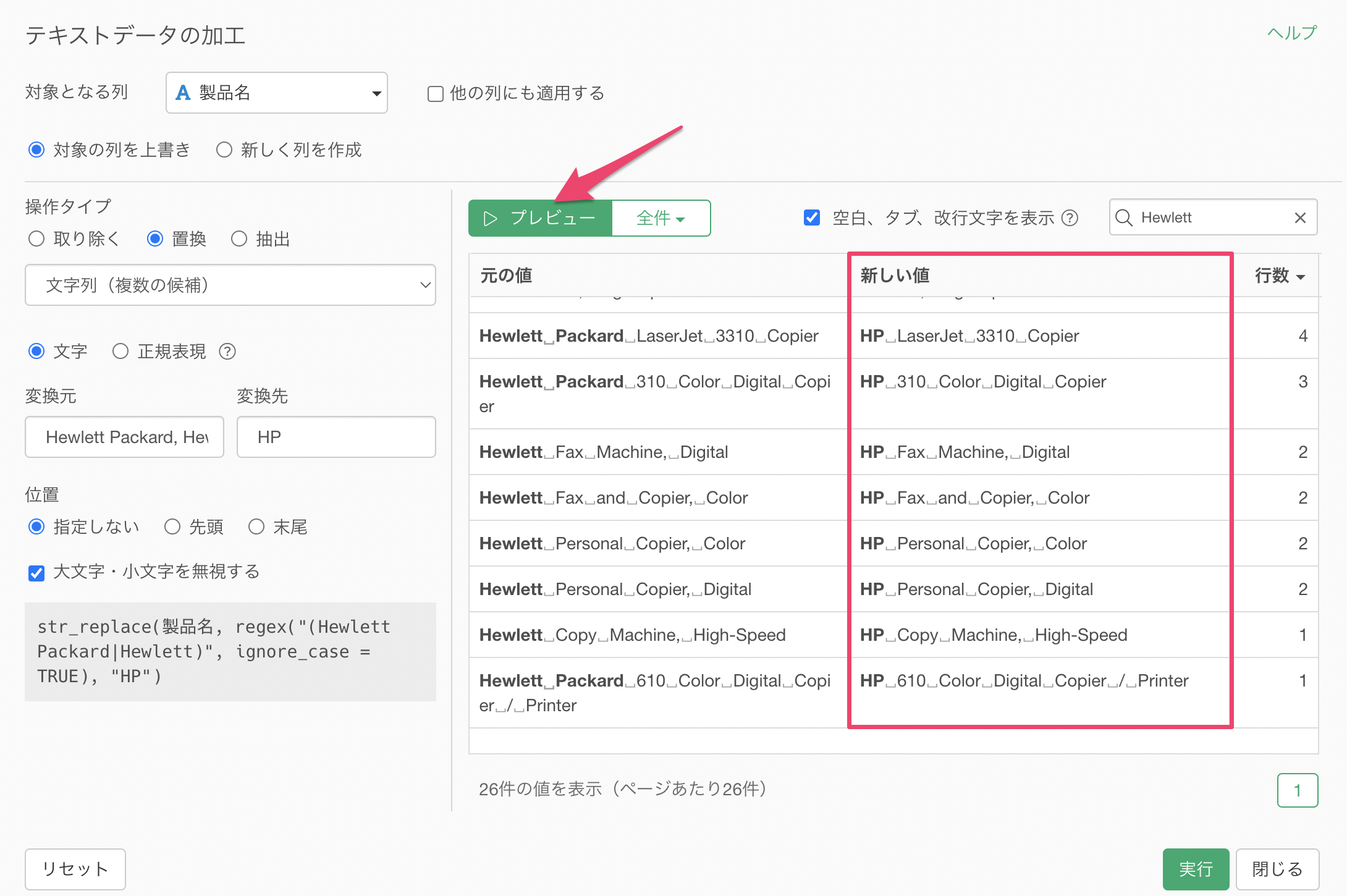1347x896 pixels.
Task: Enable 他の列にも適用する checkbox
Action: pyautogui.click(x=436, y=94)
